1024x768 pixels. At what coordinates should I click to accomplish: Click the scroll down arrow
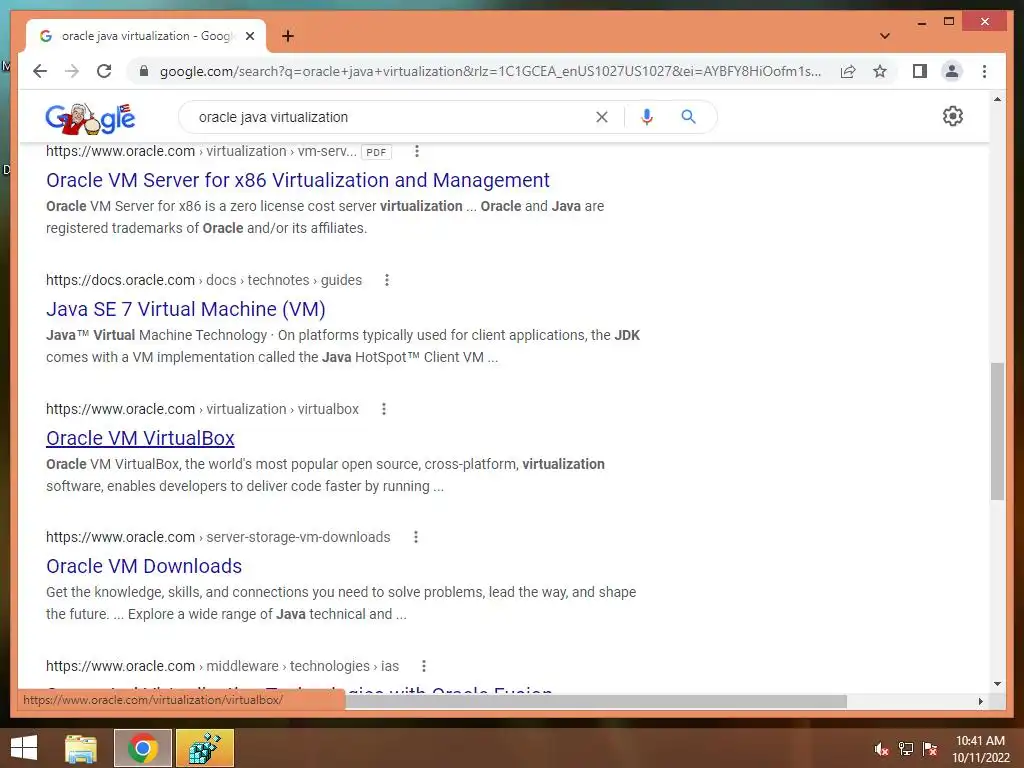tap(997, 684)
